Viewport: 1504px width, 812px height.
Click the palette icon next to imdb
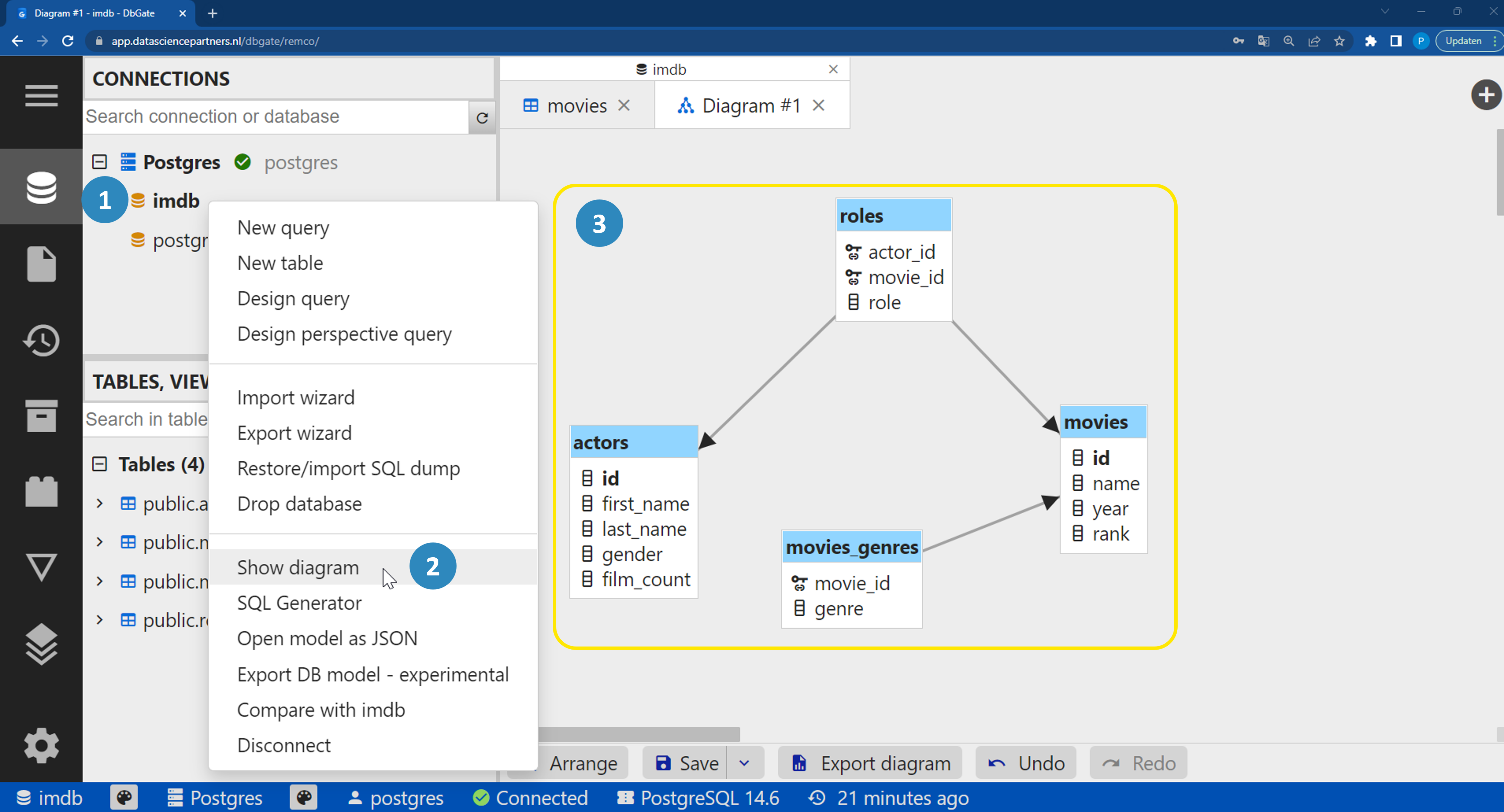tap(124, 798)
